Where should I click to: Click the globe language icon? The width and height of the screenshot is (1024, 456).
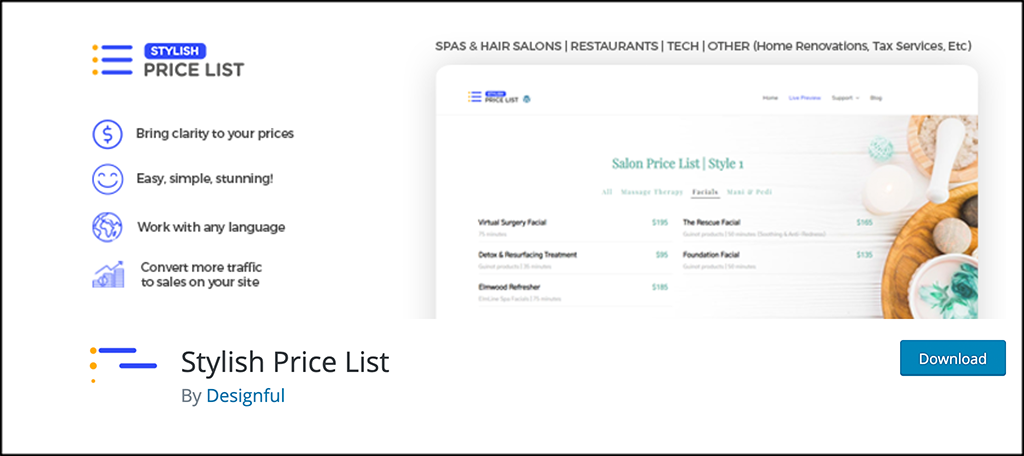[x=108, y=227]
